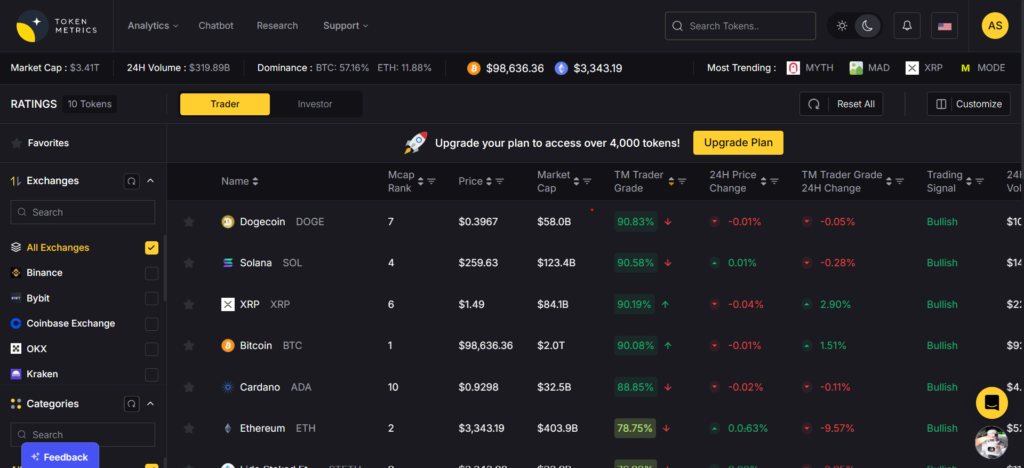Open Price column filter
This screenshot has width=1024, height=468.
[x=500, y=181]
